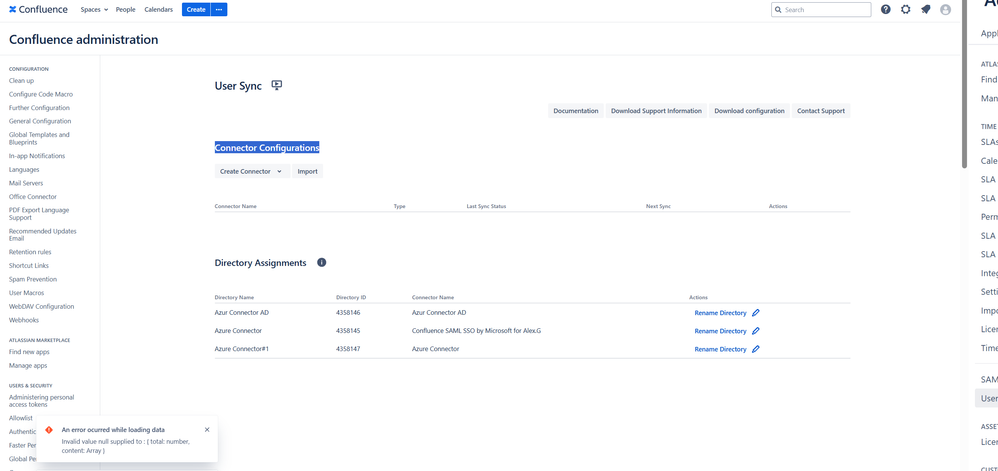
Task: Click Rename Directory for directory 4358145
Action: (x=720, y=331)
